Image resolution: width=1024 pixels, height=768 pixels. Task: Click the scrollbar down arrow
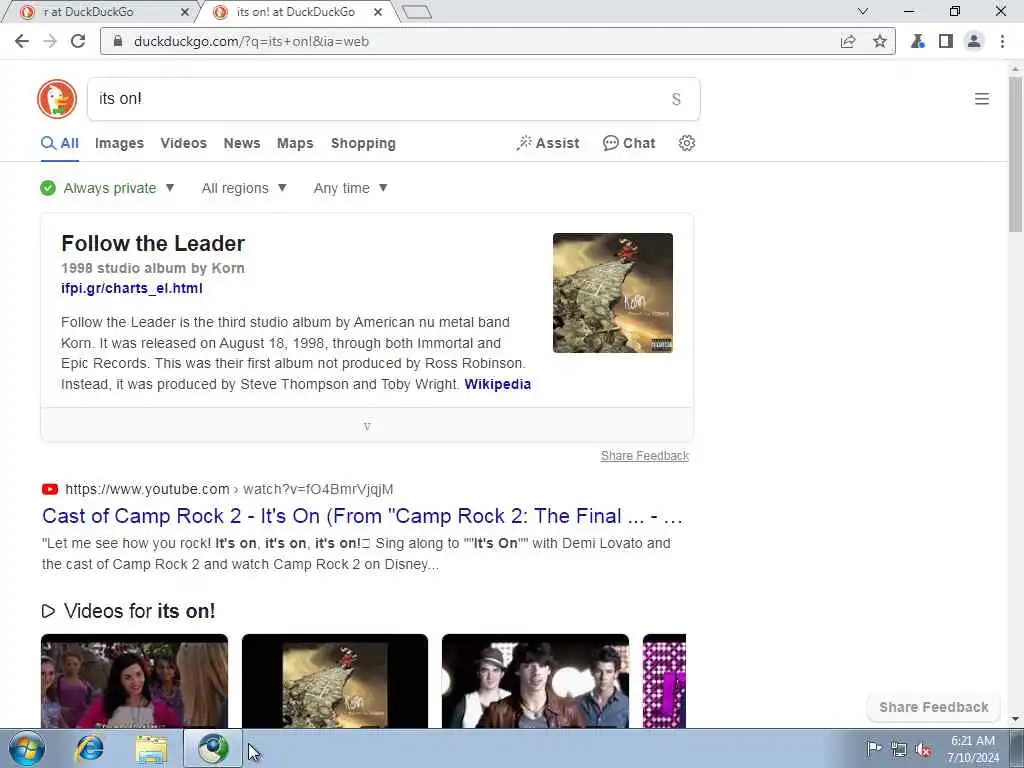coord(1016,719)
